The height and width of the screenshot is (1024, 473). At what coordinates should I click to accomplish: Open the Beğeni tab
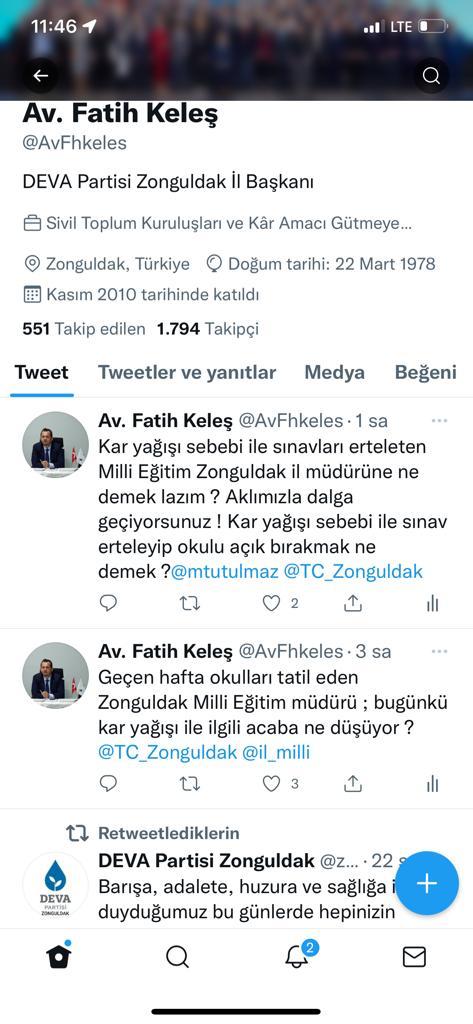point(425,372)
